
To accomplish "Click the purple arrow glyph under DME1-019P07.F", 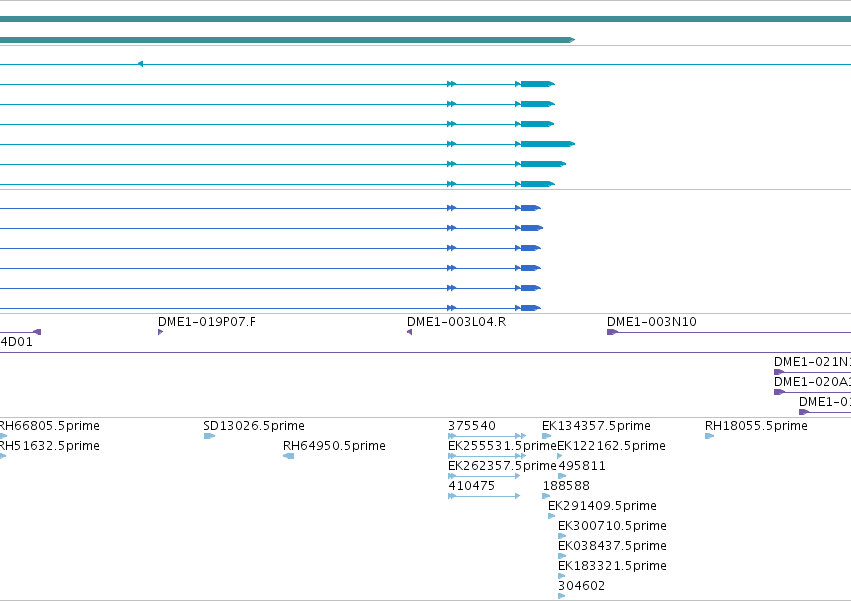I will pos(161,332).
